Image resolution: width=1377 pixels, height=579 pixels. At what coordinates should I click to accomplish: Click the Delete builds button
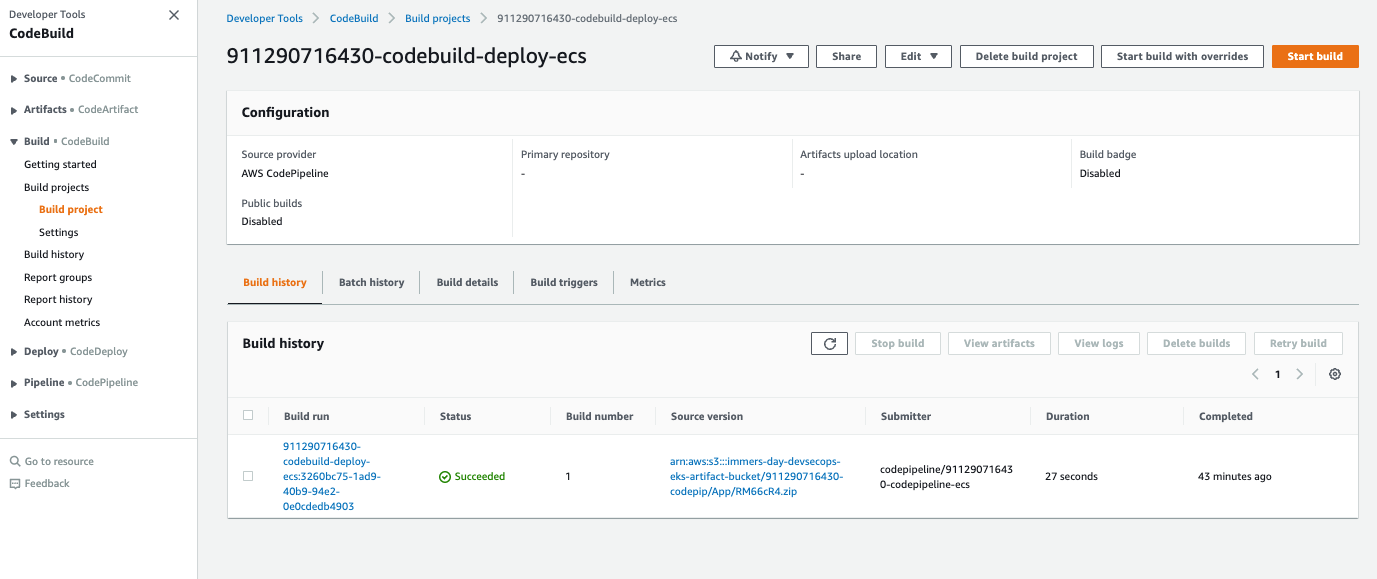[1196, 343]
